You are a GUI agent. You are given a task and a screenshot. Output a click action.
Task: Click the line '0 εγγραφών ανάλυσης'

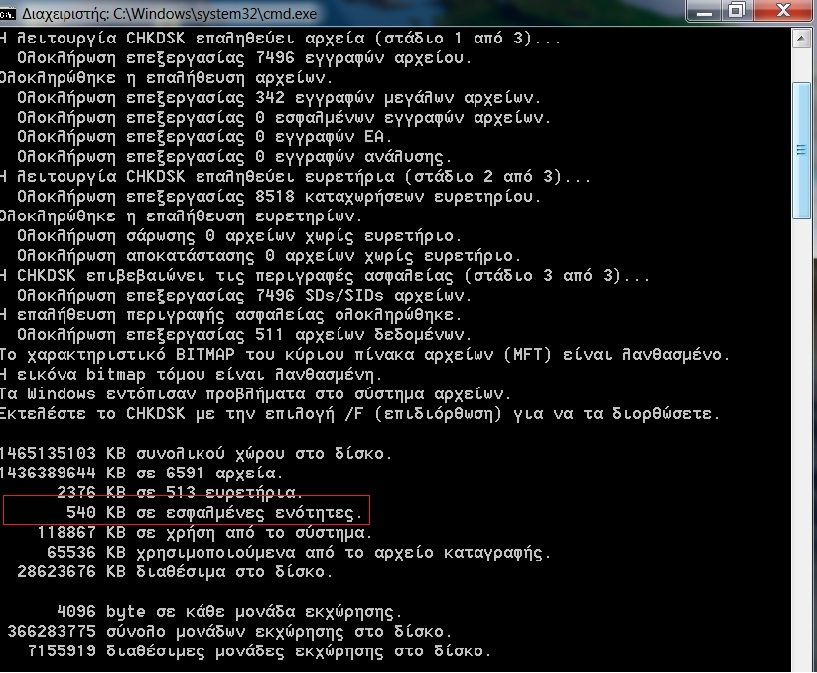pos(234,157)
